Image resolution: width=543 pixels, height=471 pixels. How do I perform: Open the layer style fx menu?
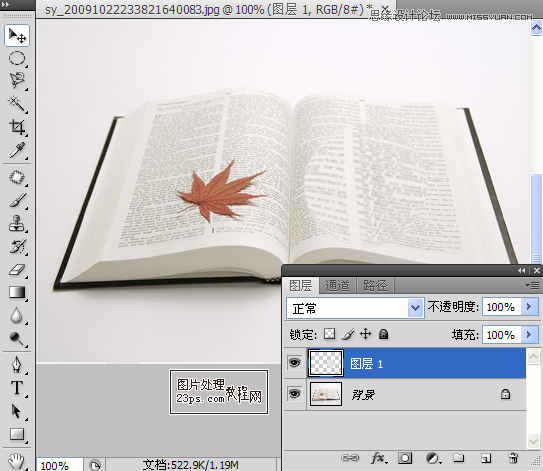click(379, 458)
